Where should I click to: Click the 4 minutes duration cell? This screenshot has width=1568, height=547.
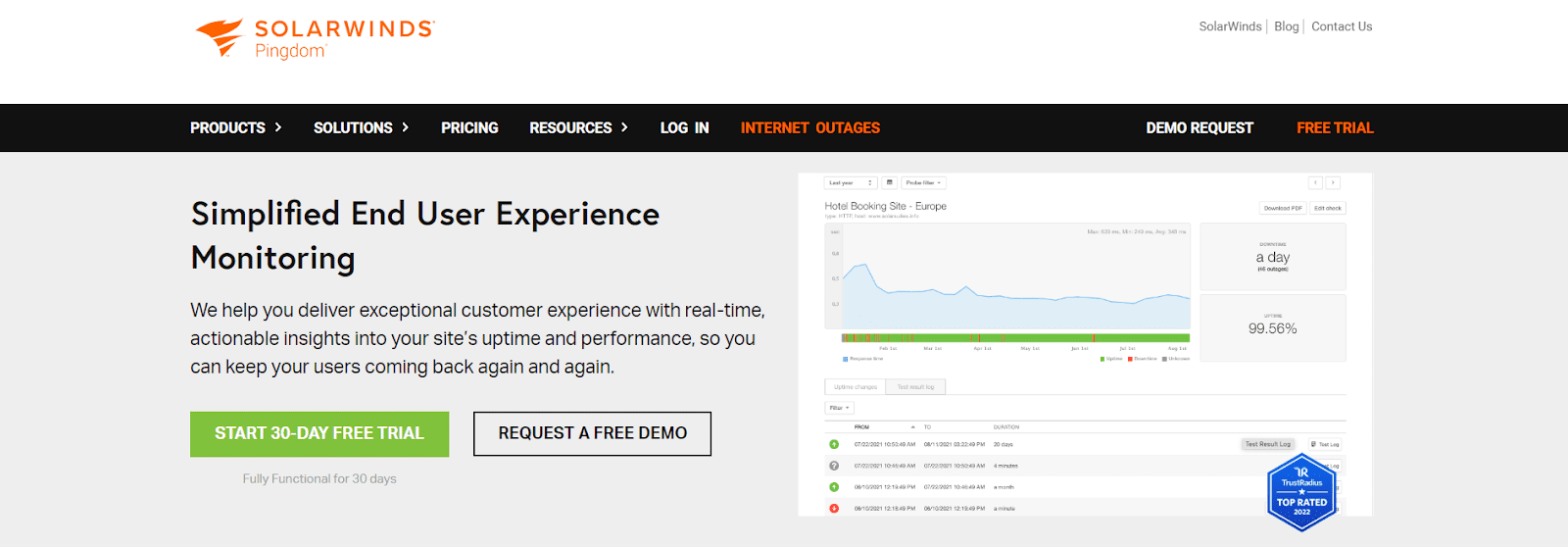coord(1005,466)
